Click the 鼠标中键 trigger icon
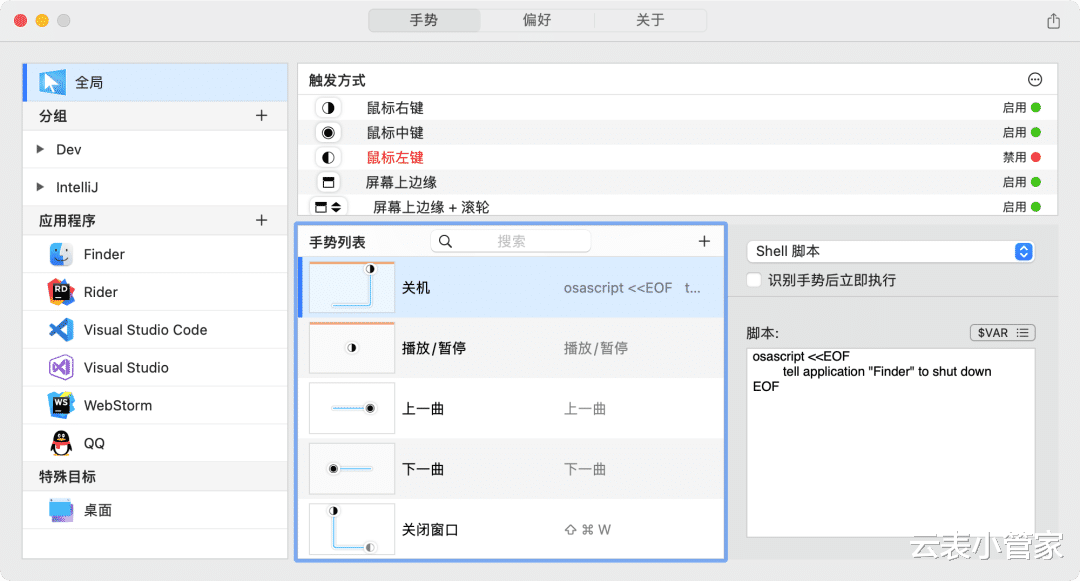Viewport: 1080px width, 581px height. point(329,132)
